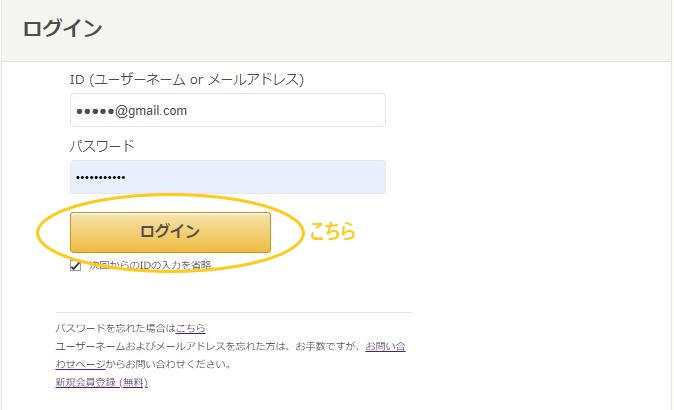Click the パスワードを忘れた場合は text
674x410 pixels.
pyautogui.click(x=115, y=328)
